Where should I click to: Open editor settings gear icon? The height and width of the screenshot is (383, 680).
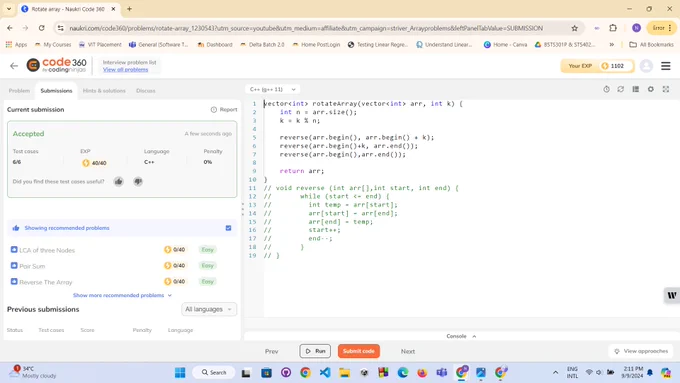click(x=651, y=89)
